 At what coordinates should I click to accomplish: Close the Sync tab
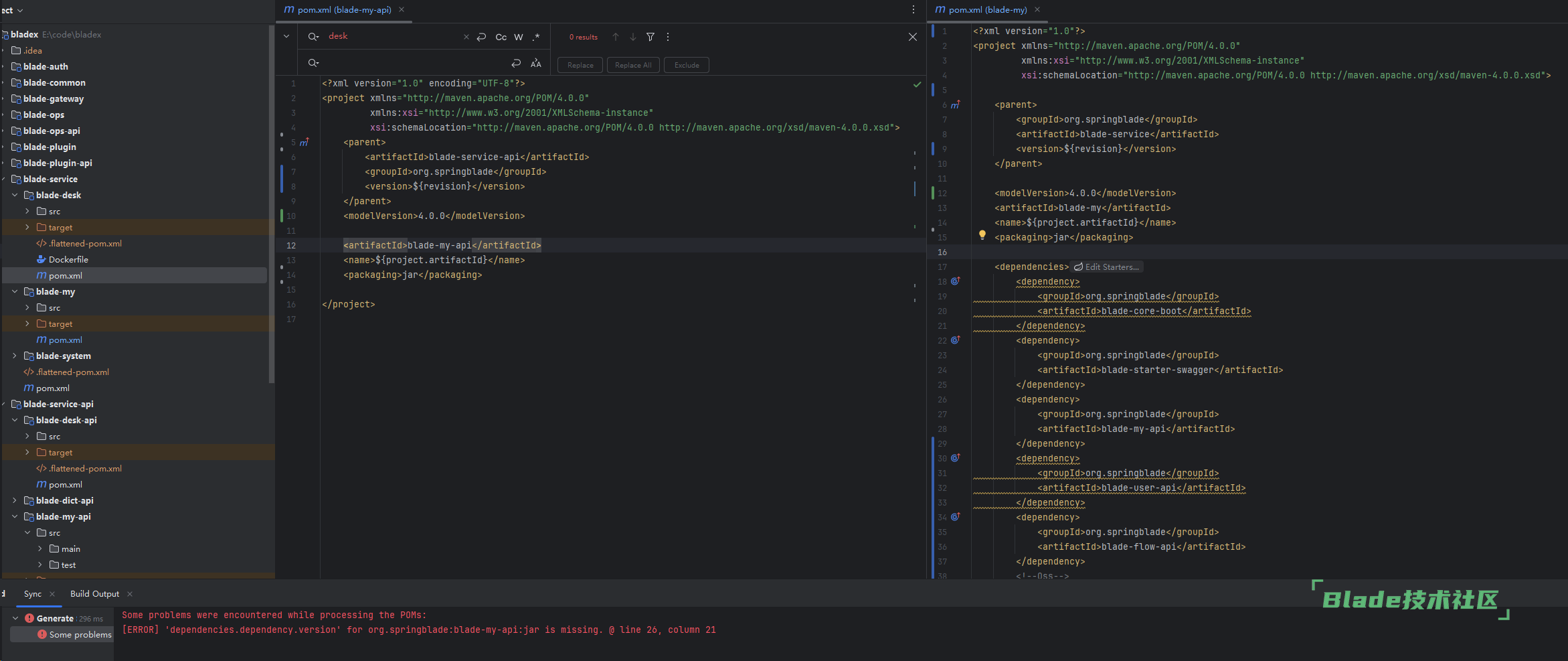click(52, 594)
